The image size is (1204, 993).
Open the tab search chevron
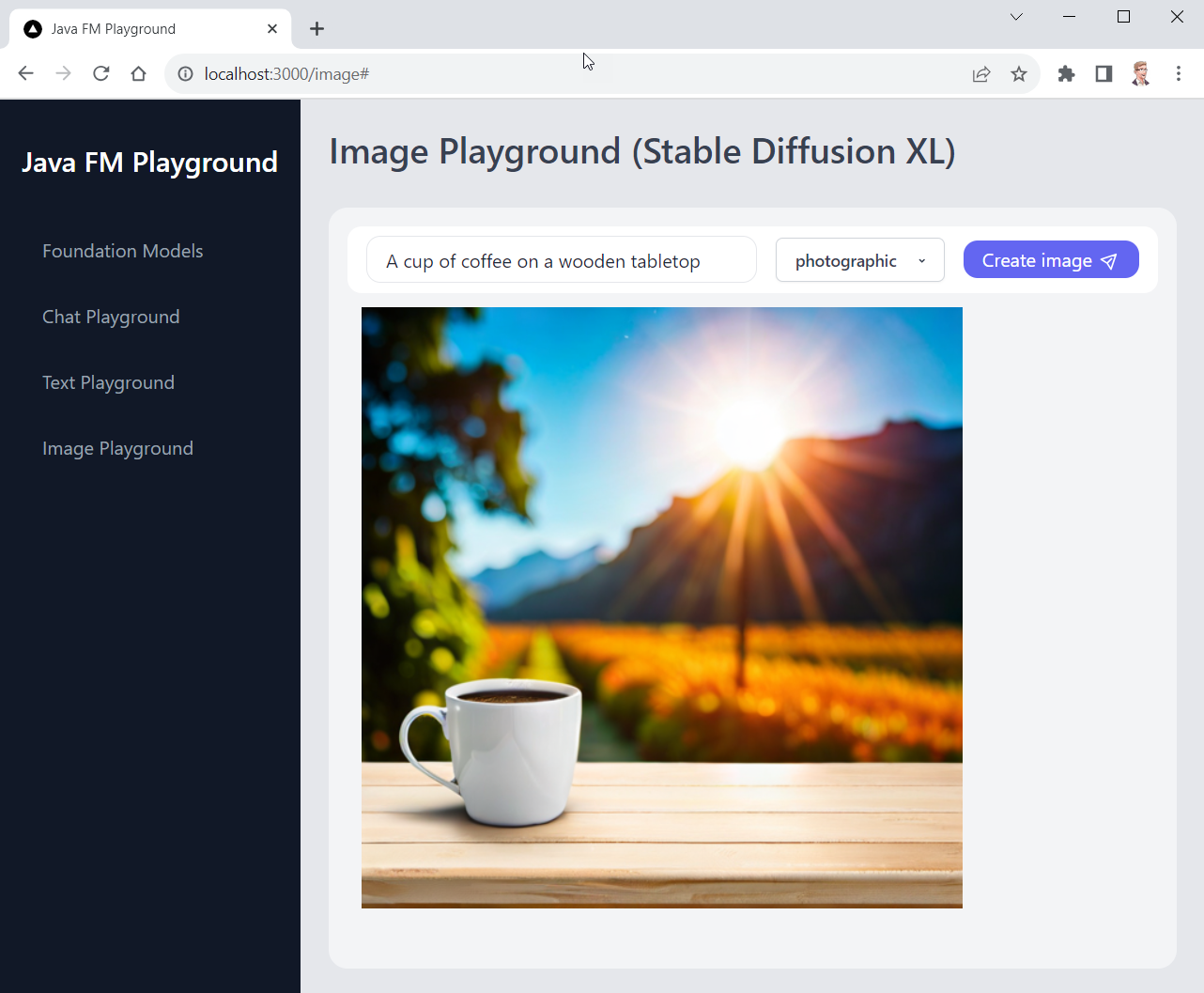click(x=1016, y=17)
